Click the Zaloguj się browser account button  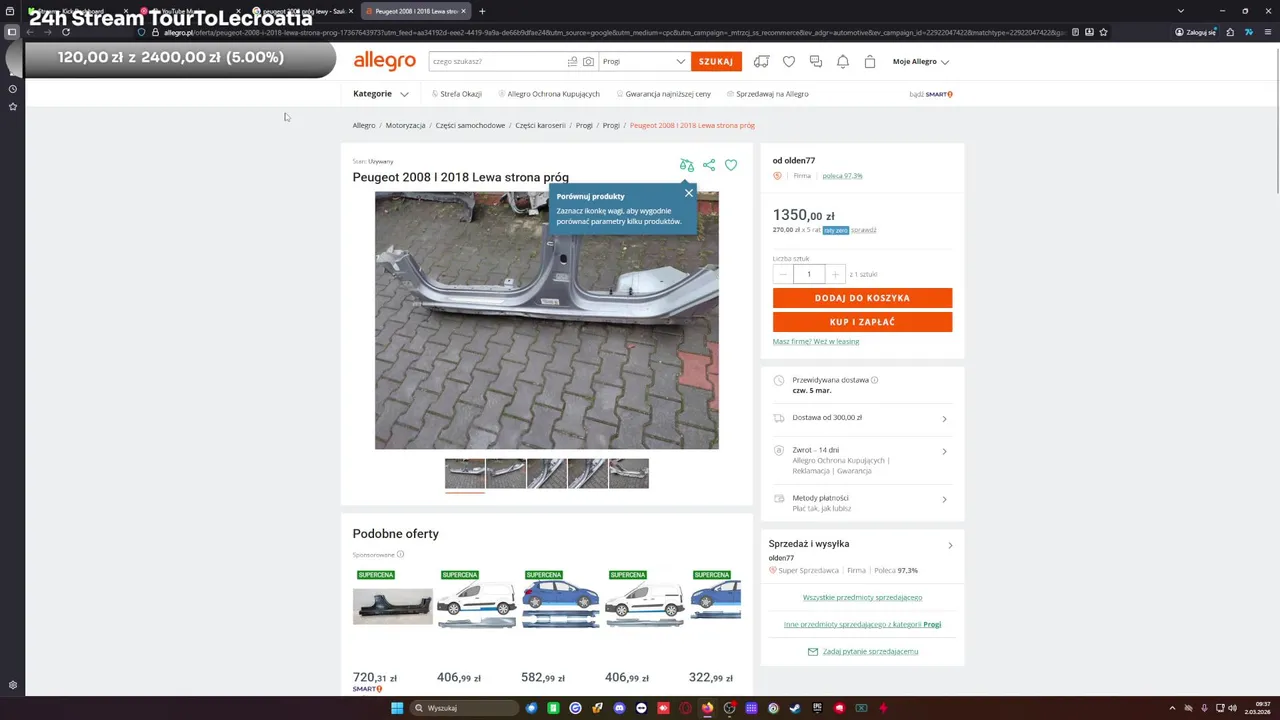[x=1196, y=32]
